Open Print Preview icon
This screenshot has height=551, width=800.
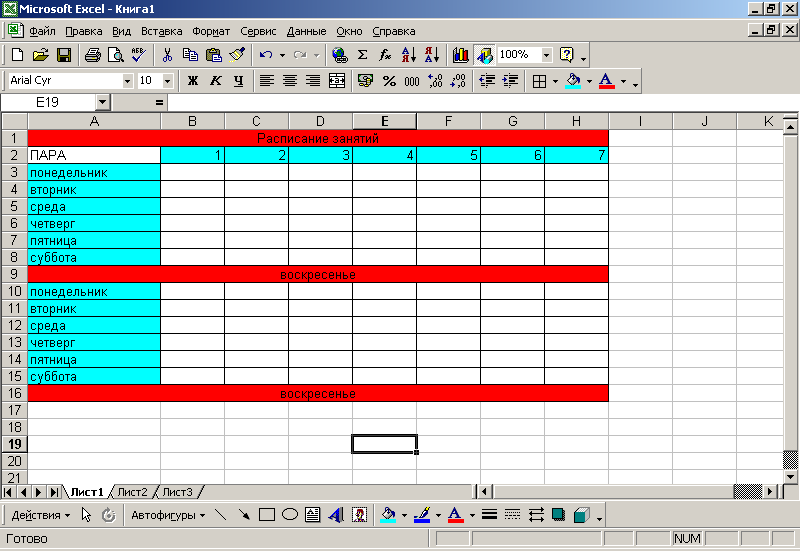(x=116, y=55)
